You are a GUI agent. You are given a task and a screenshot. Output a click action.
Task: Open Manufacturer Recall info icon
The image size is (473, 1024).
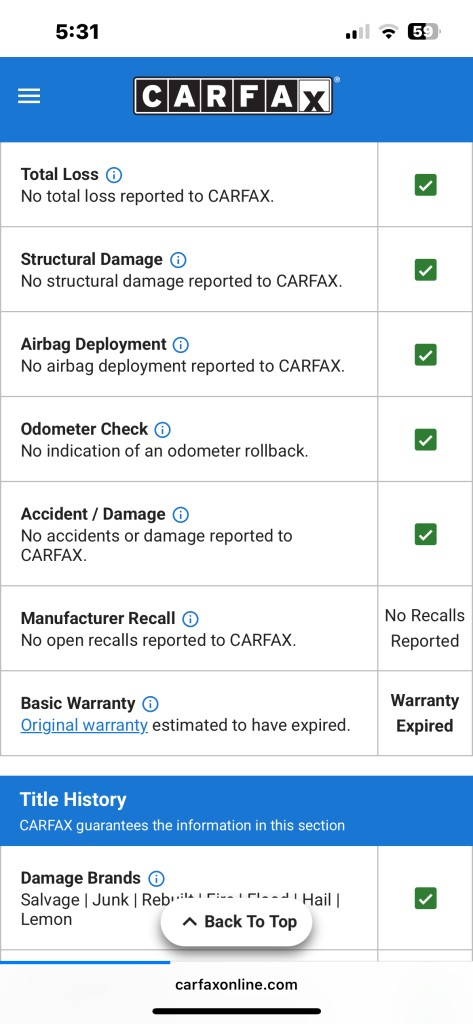click(x=190, y=618)
